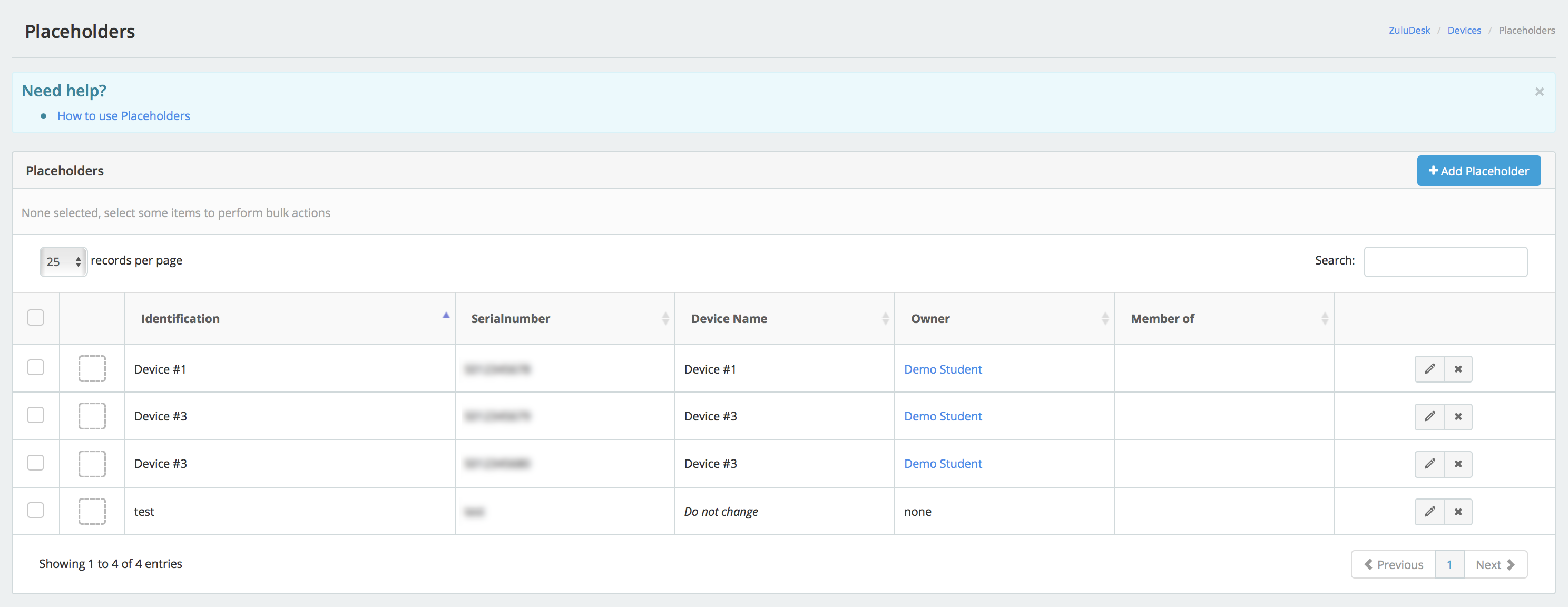The image size is (1568, 607).
Task: Check the Device #1 row checkbox
Action: 35,367
